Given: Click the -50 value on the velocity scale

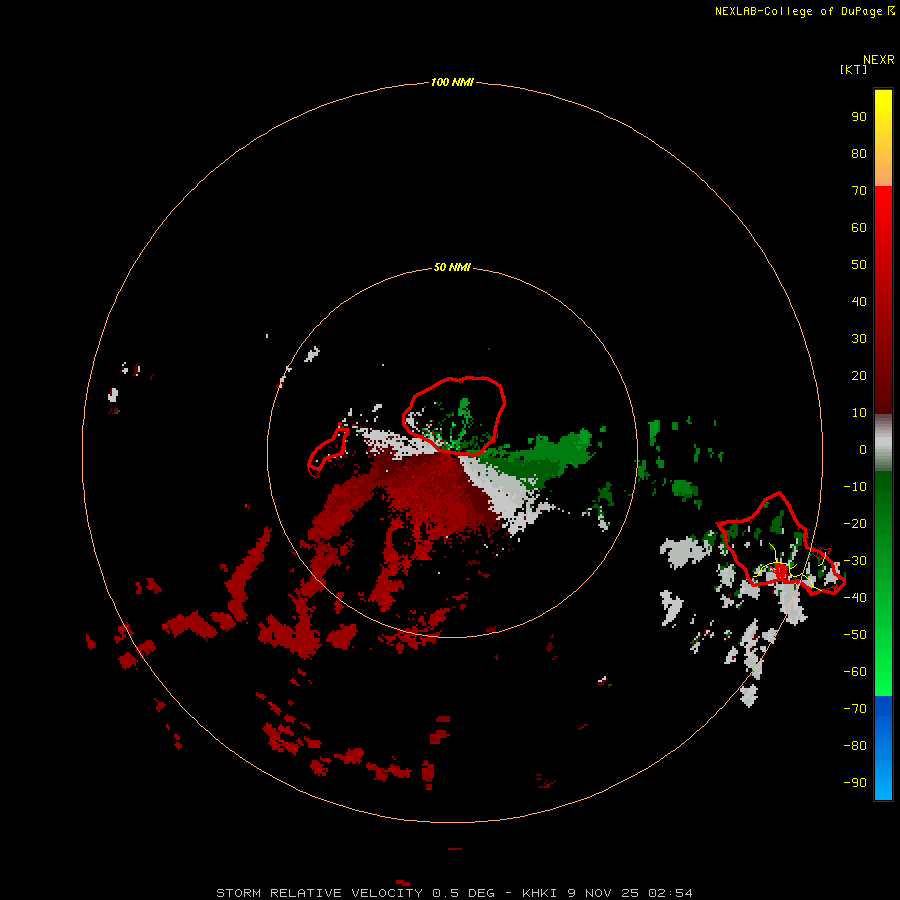Looking at the screenshot, I should [855, 635].
